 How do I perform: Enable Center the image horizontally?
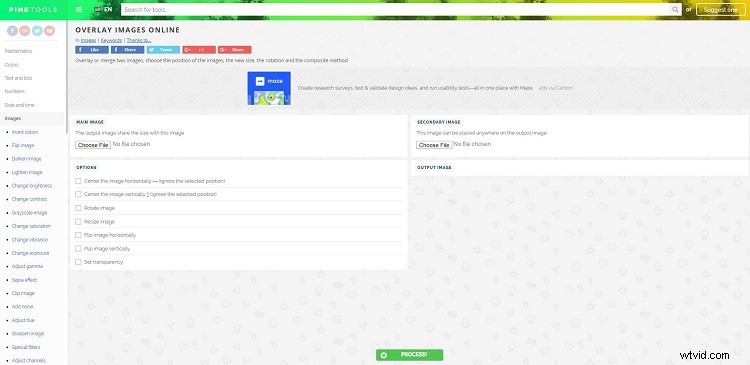[78, 181]
